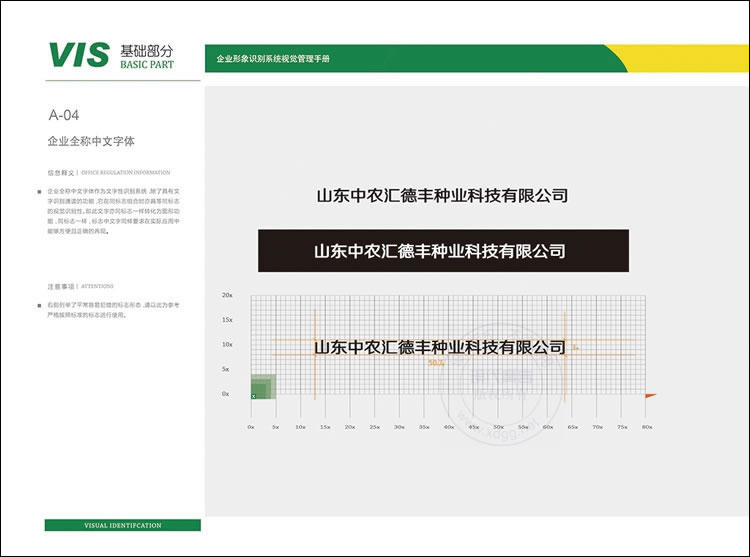The height and width of the screenshot is (557, 750).
Task: Click the 信息释义 Office Regulation Information heading
Action: [108, 172]
